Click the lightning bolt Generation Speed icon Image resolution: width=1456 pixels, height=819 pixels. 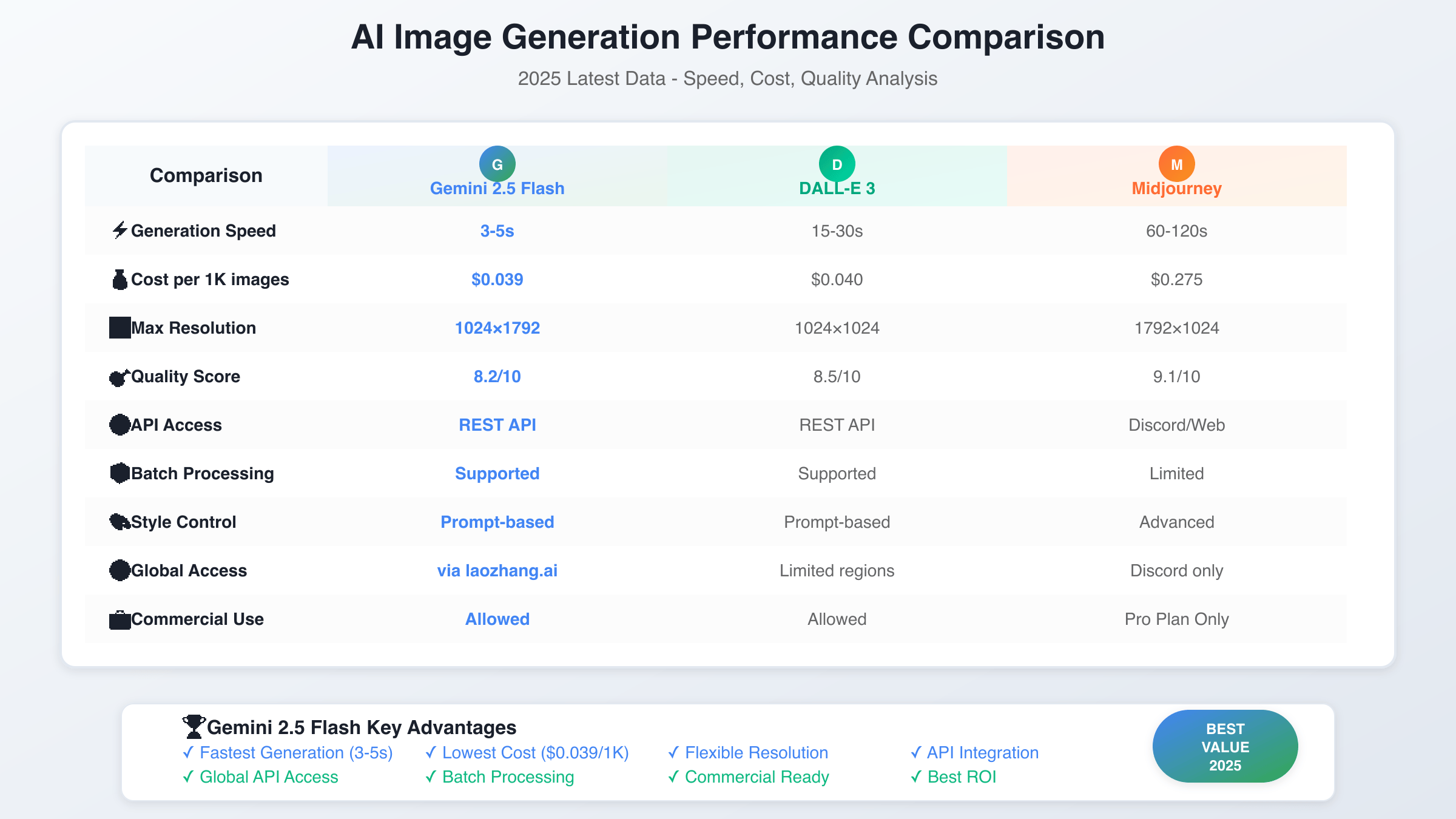pos(120,231)
